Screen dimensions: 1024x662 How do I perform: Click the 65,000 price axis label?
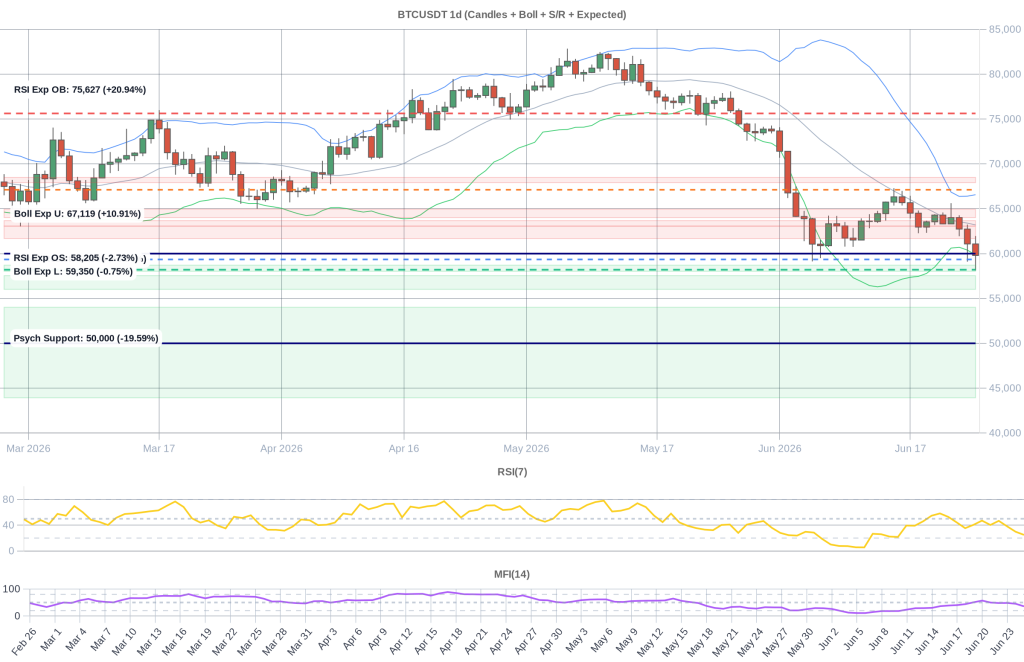(1004, 209)
